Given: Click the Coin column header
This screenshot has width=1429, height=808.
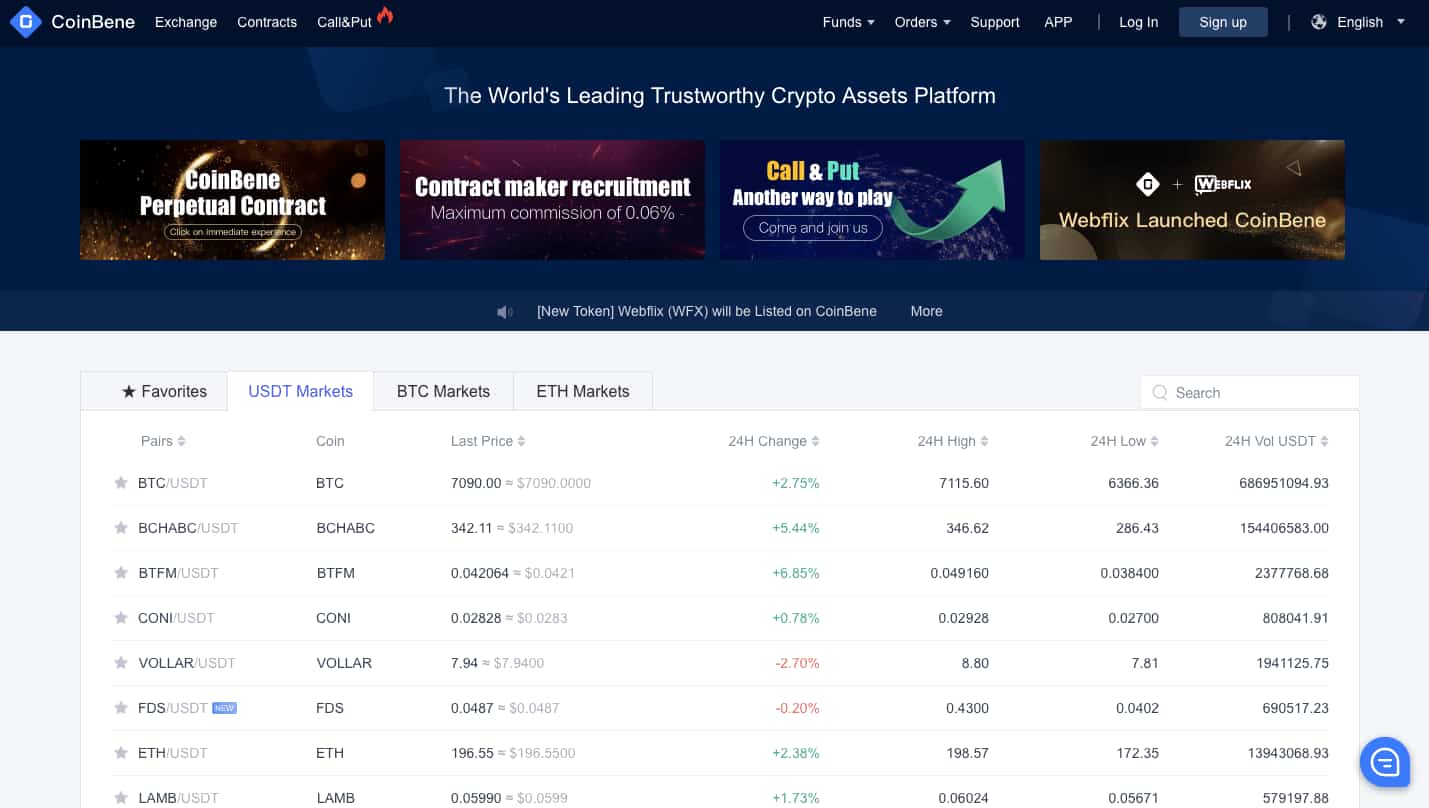Looking at the screenshot, I should click(330, 441).
